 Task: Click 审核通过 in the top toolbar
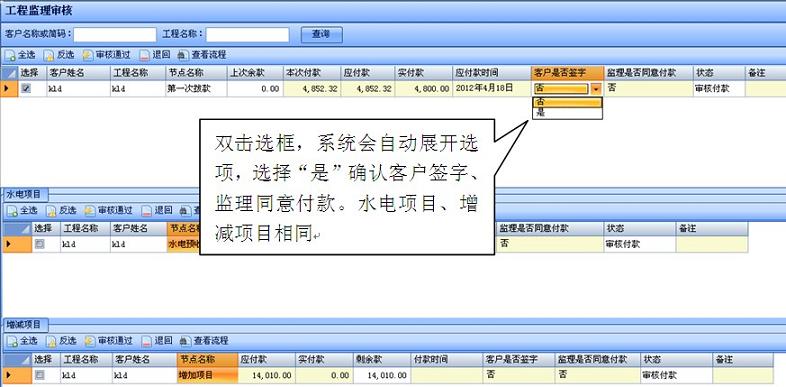107,55
